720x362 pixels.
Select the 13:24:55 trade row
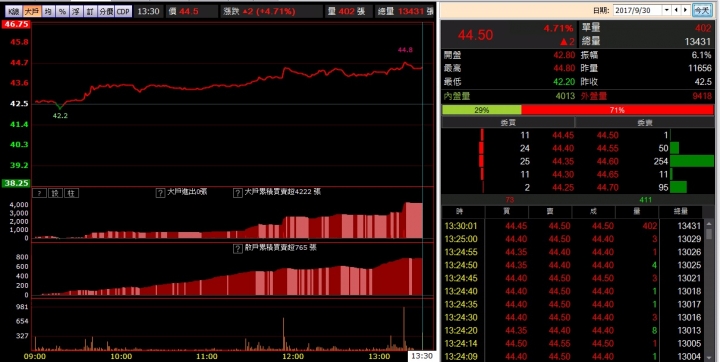(573, 252)
